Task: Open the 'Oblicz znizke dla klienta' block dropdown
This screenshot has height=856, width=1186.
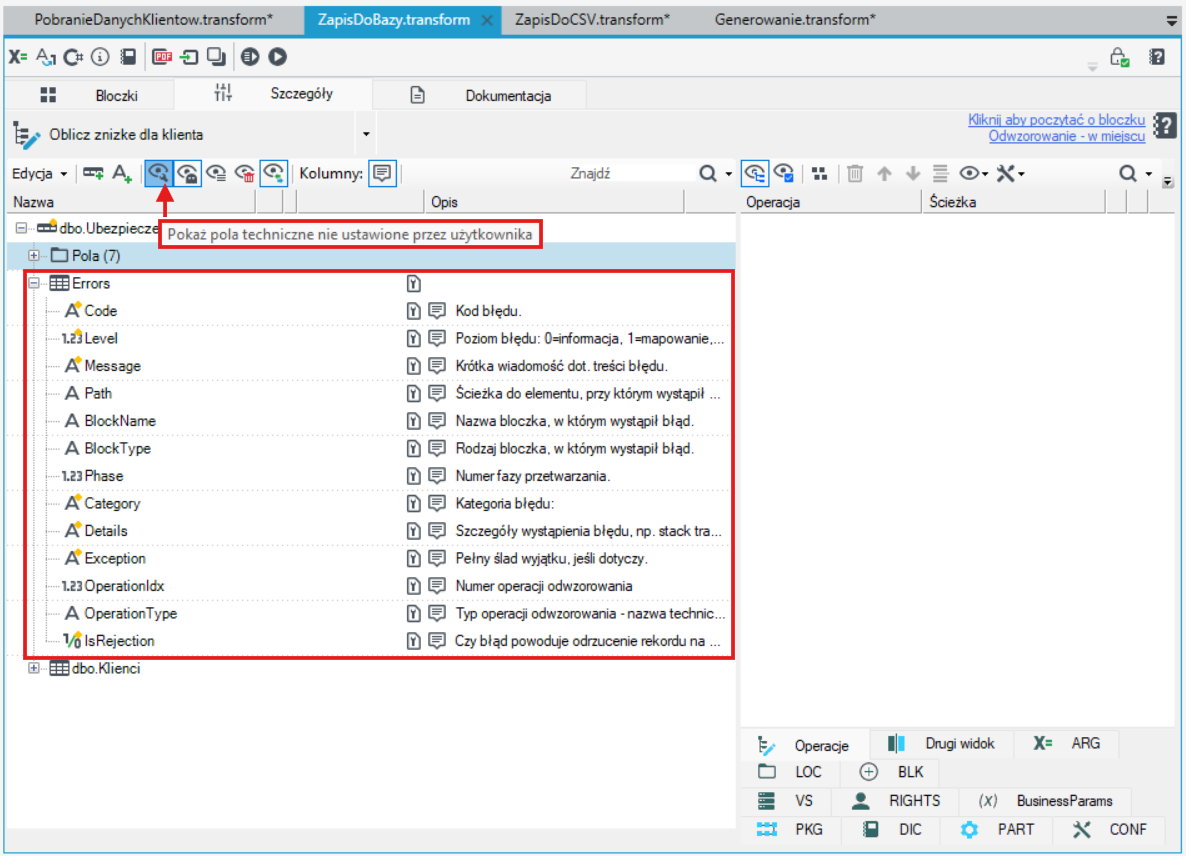Action: point(366,135)
